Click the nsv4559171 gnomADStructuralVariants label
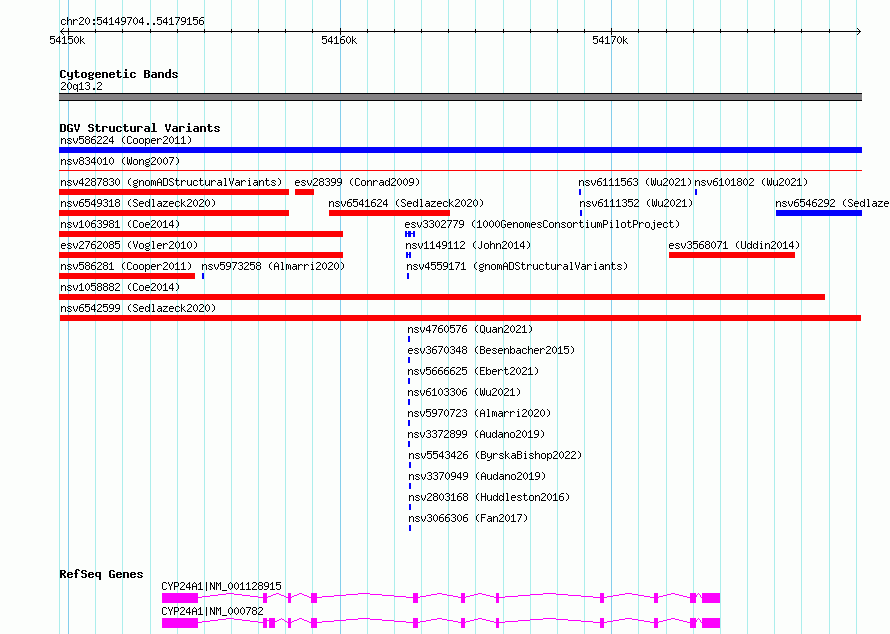890x634 pixels. point(517,266)
